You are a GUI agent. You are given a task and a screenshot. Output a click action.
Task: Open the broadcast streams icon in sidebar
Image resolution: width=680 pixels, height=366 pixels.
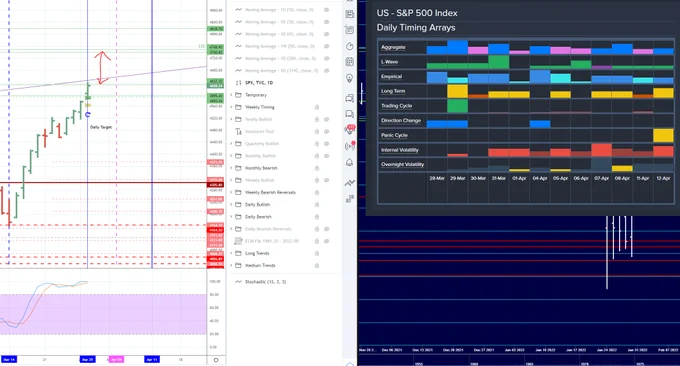coord(350,146)
